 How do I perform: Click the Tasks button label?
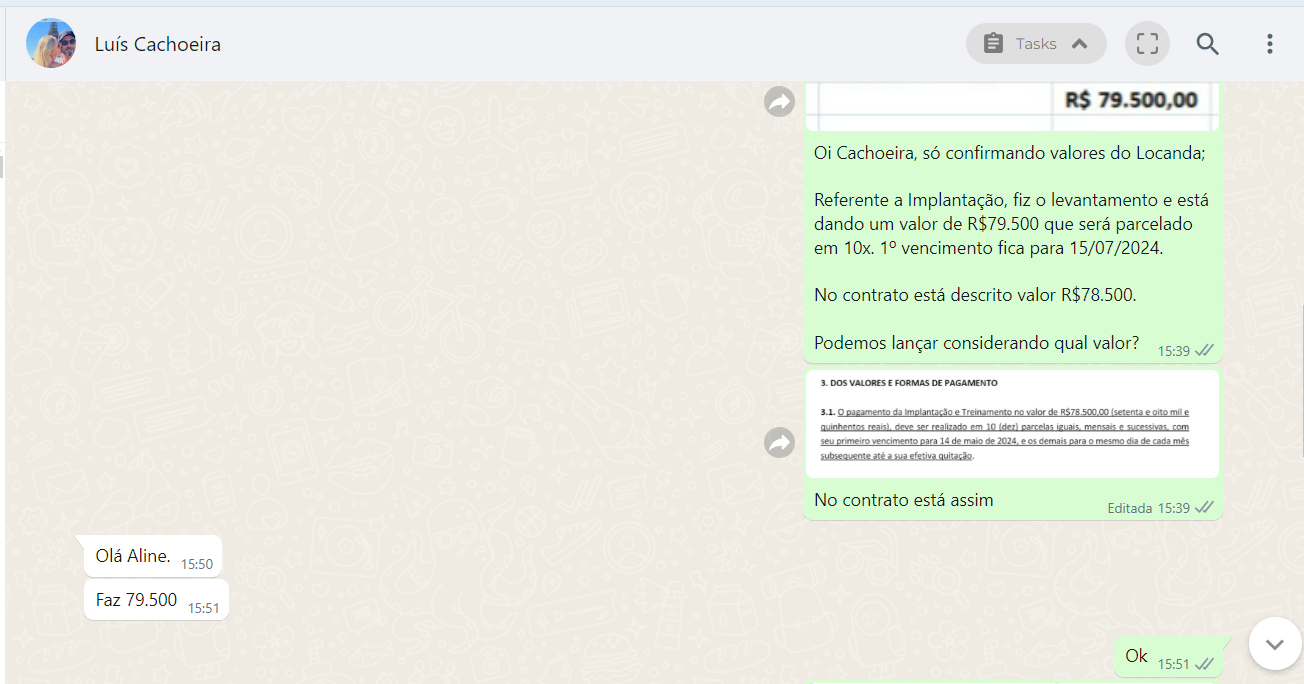(1036, 44)
